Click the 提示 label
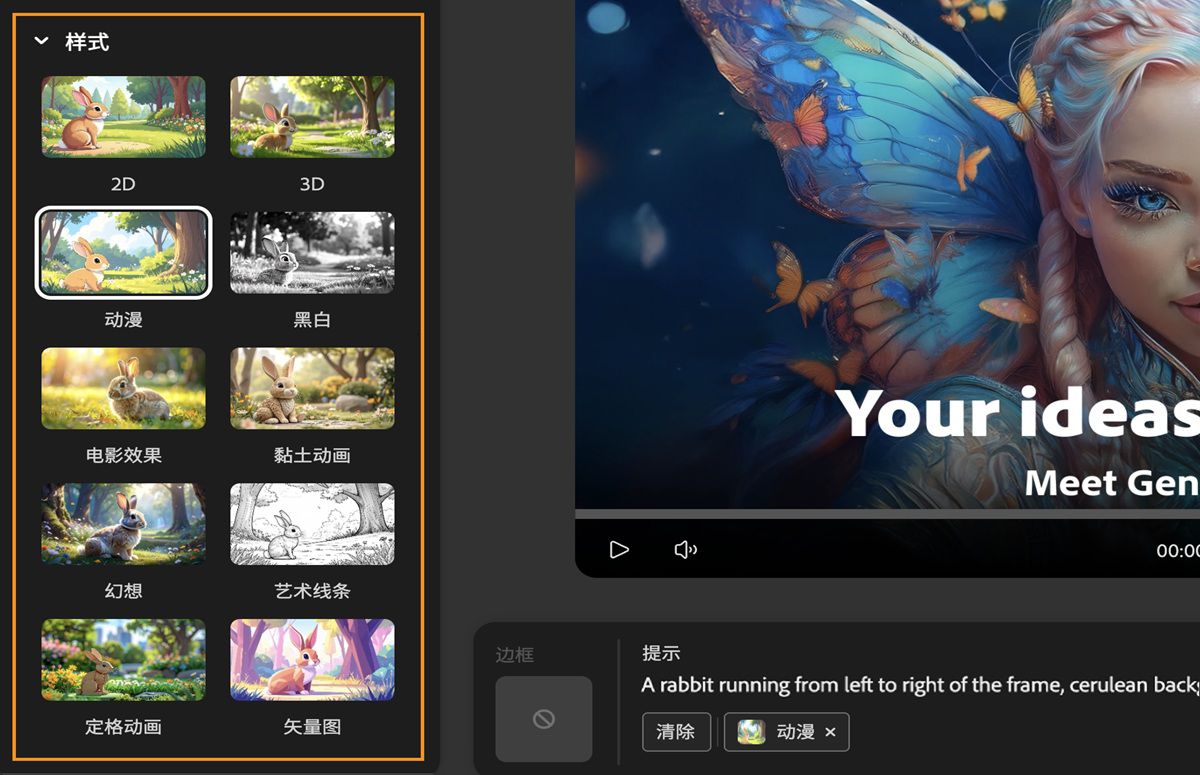The width and height of the screenshot is (1200, 775). coord(661,653)
